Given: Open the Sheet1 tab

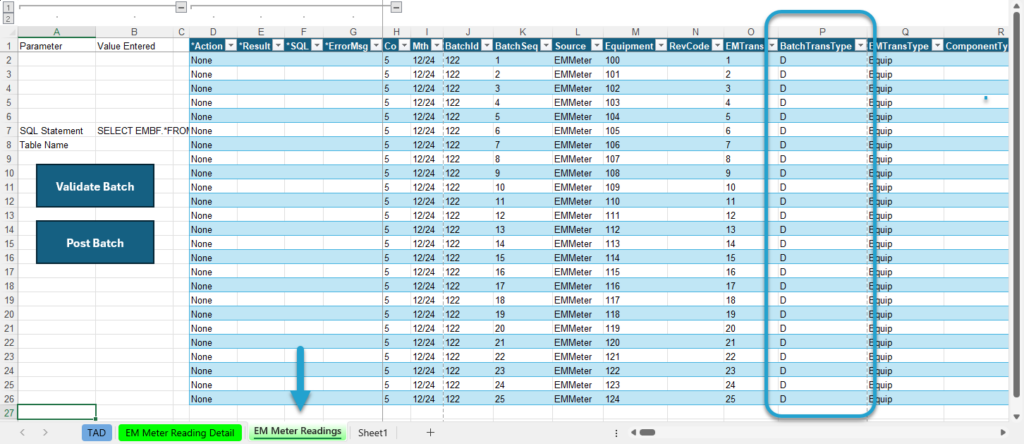Looking at the screenshot, I should (373, 432).
